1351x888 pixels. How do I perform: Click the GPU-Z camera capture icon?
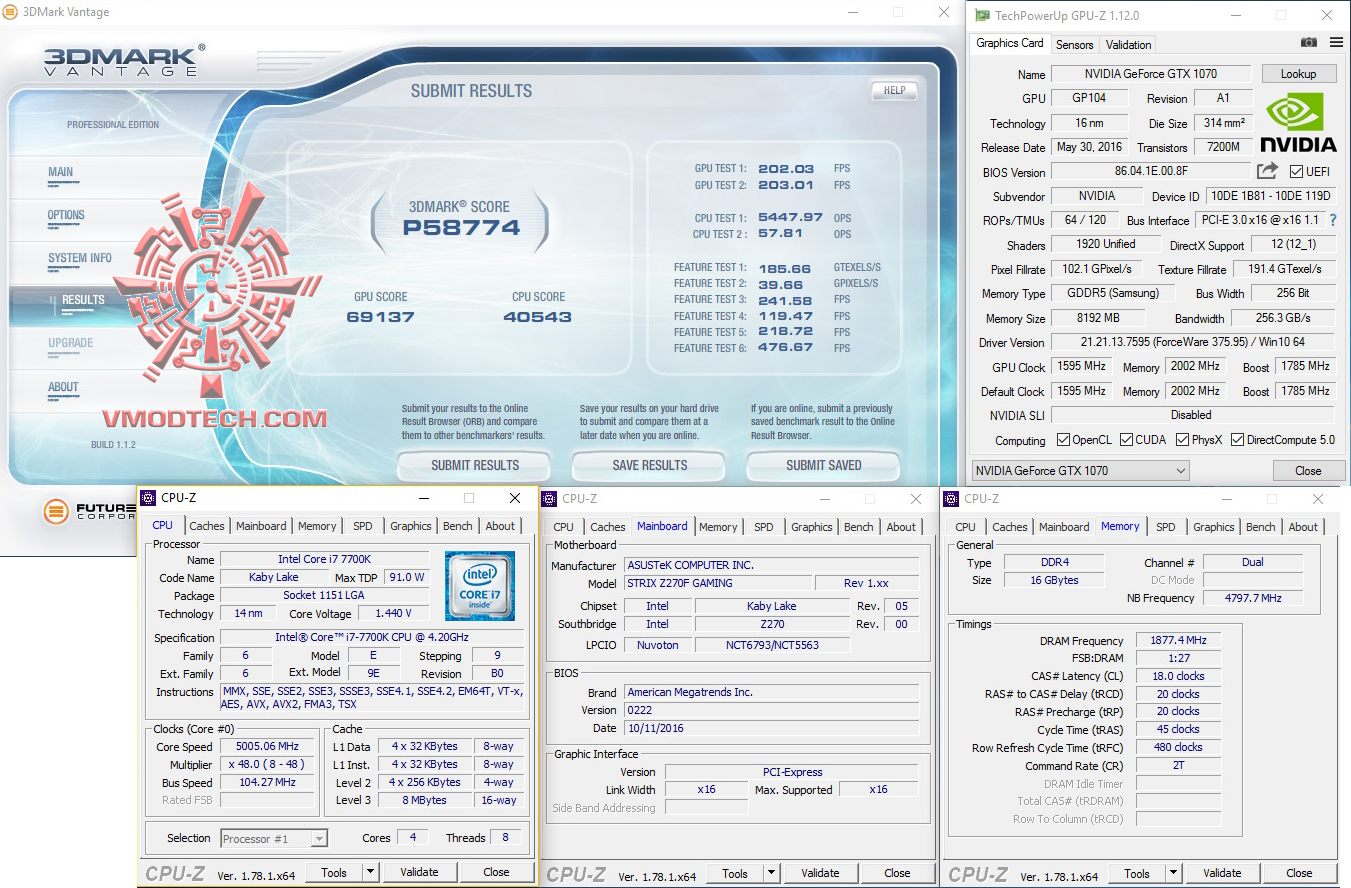click(x=1309, y=42)
